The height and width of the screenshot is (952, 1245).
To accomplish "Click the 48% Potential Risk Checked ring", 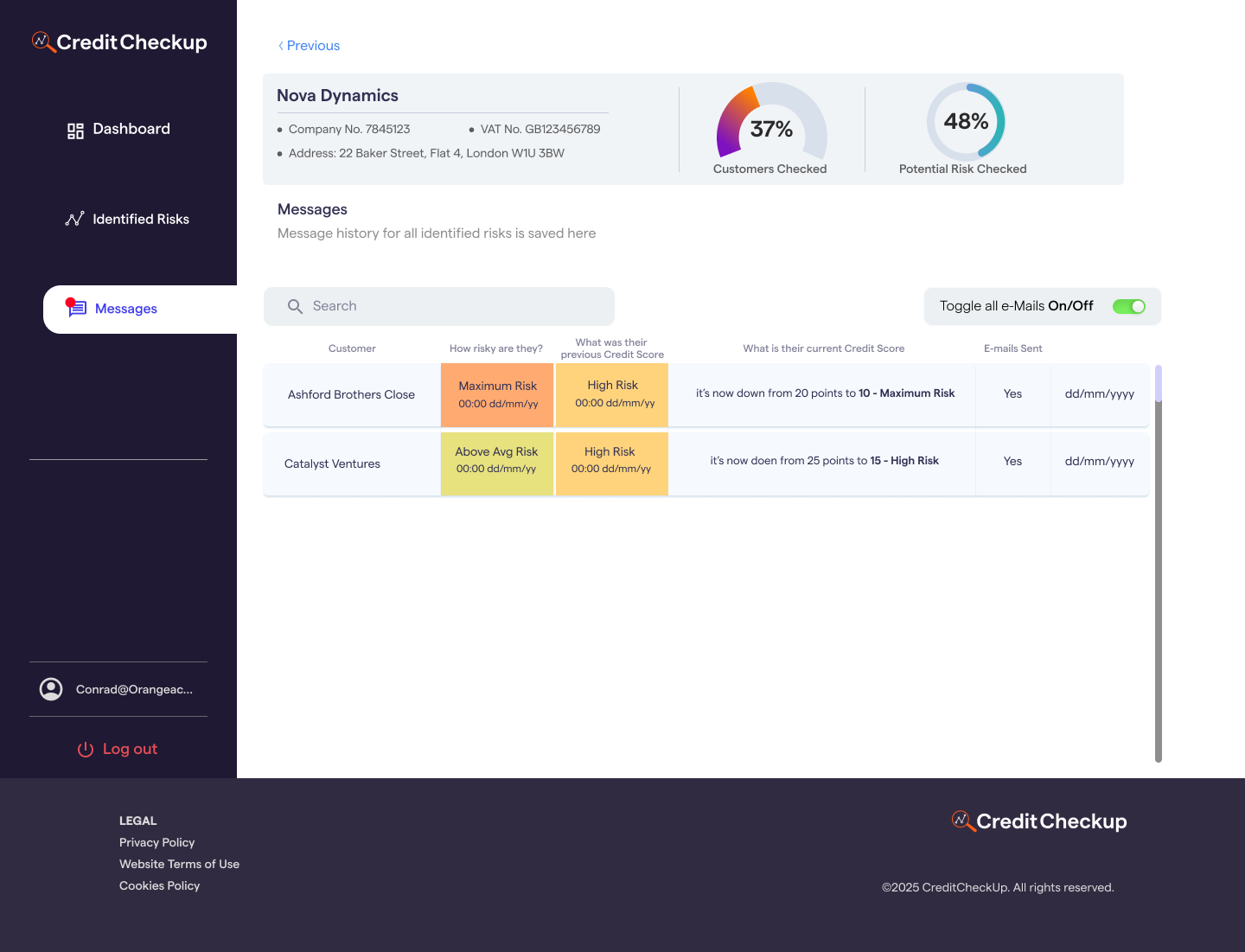I will coord(966,121).
